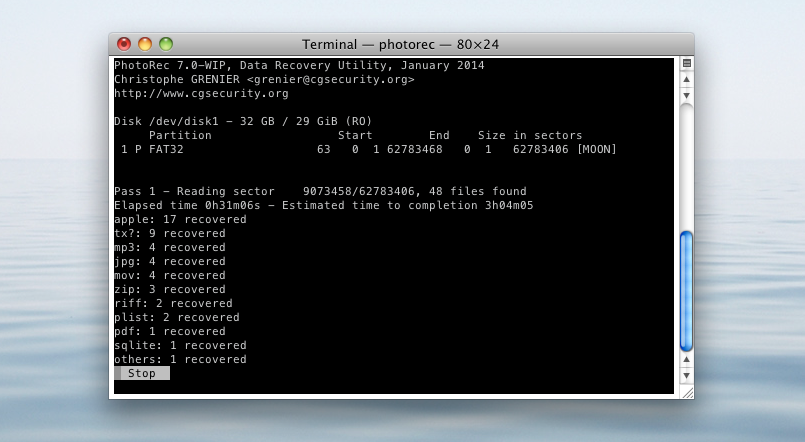Click the window resize grip corner
This screenshot has height=442, width=805.
tap(687, 393)
